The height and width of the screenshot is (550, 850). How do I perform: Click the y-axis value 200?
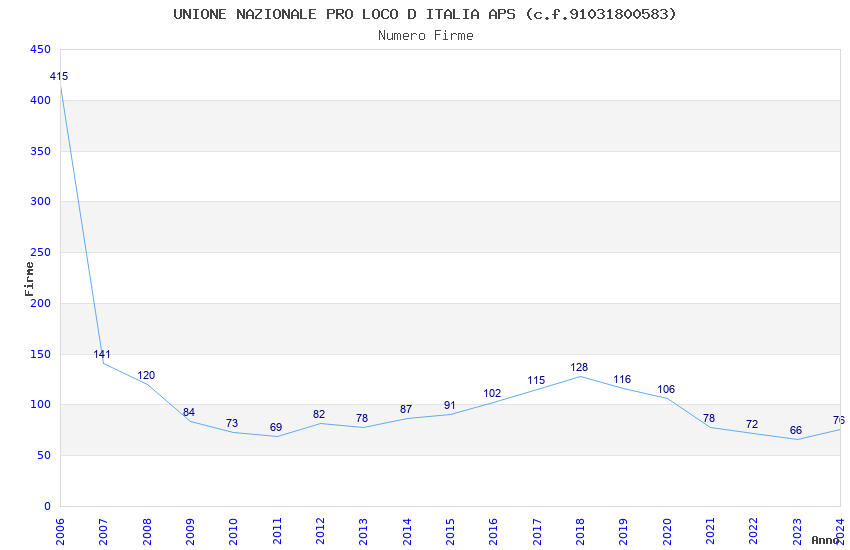41,303
